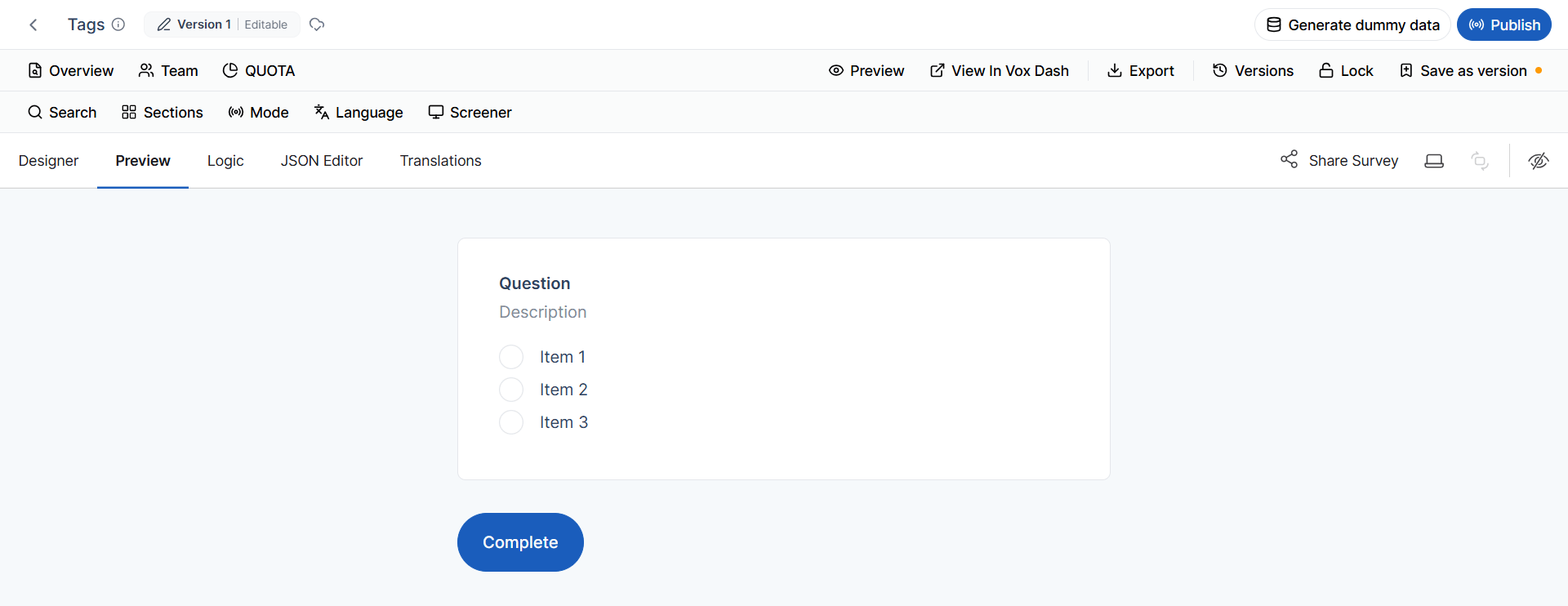This screenshot has height=606, width=1568.
Task: Click the cloud sync status icon
Action: tap(317, 25)
